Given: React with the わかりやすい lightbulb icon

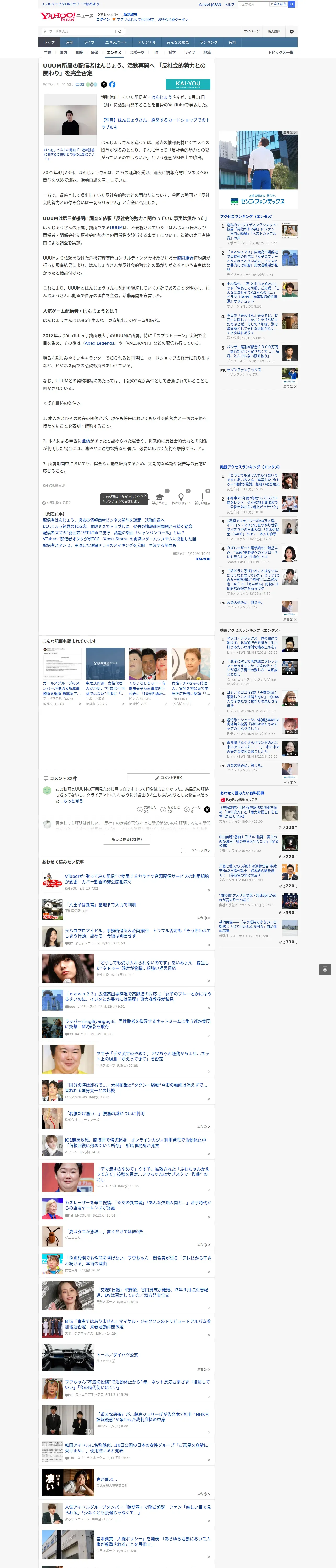Looking at the screenshot, I should [x=181, y=497].
